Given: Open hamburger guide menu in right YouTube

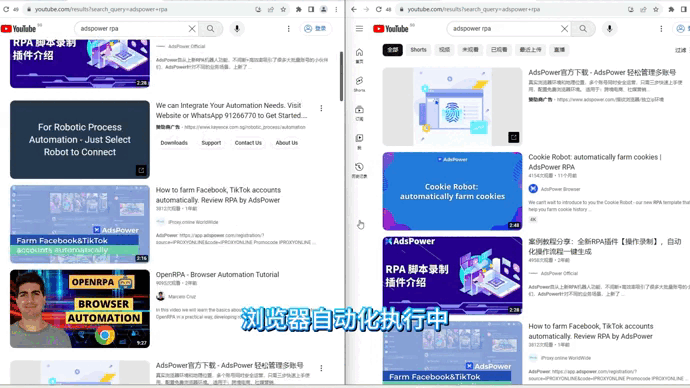Looking at the screenshot, I should point(360,29).
